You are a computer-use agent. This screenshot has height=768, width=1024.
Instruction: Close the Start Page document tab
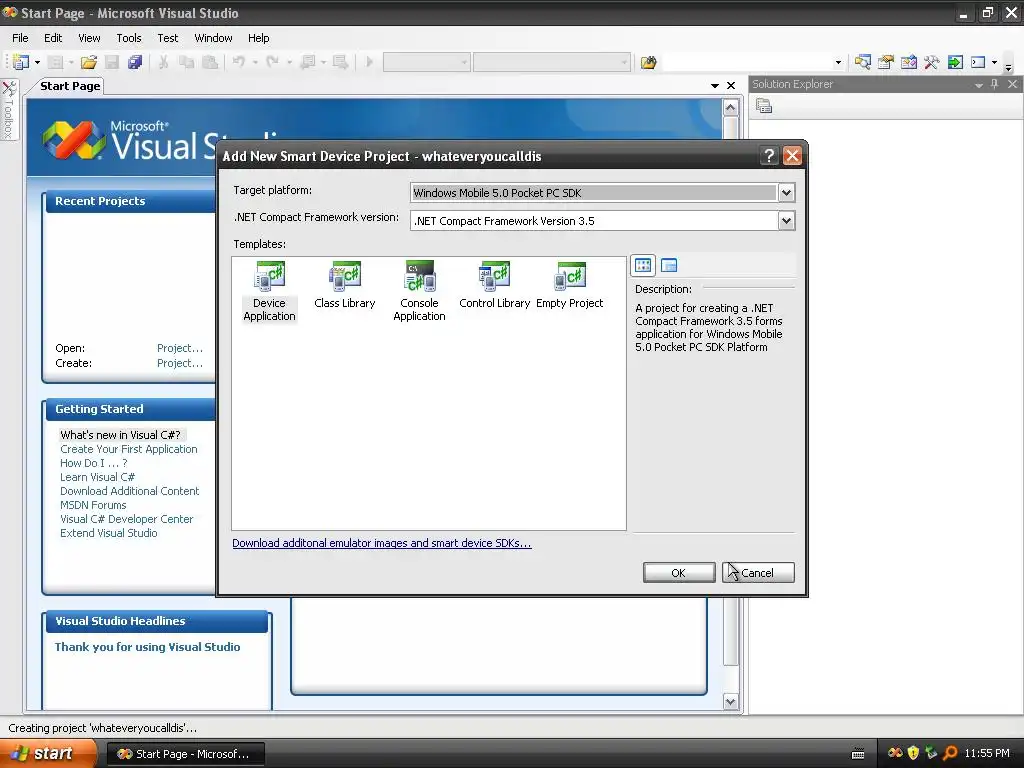click(731, 86)
